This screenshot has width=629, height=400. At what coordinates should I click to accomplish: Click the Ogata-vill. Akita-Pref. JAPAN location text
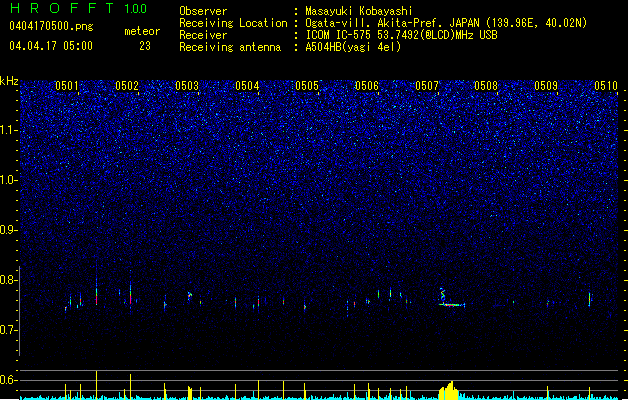[446, 23]
